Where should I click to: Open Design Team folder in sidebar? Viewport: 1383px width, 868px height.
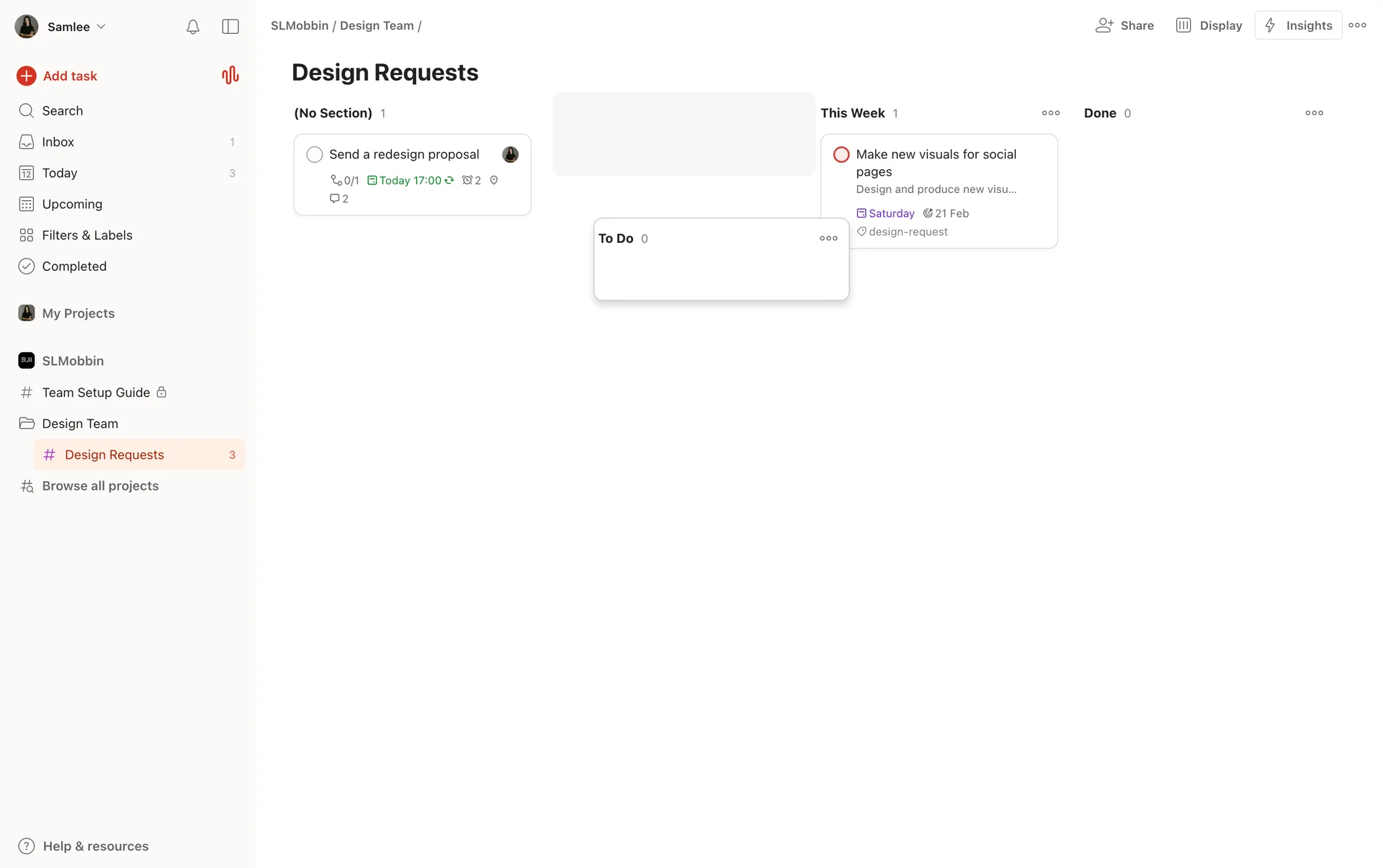79,424
